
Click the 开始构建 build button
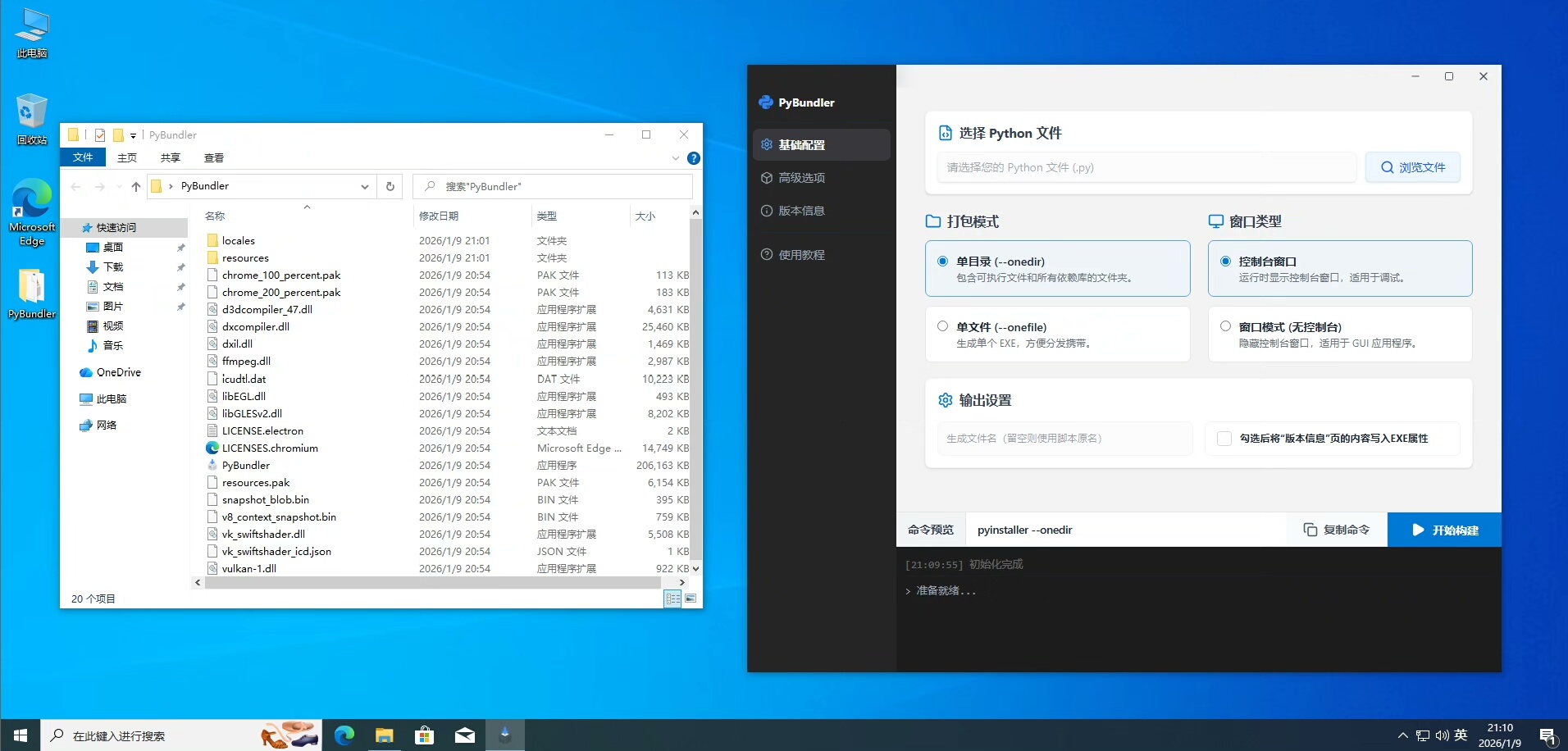pos(1444,530)
